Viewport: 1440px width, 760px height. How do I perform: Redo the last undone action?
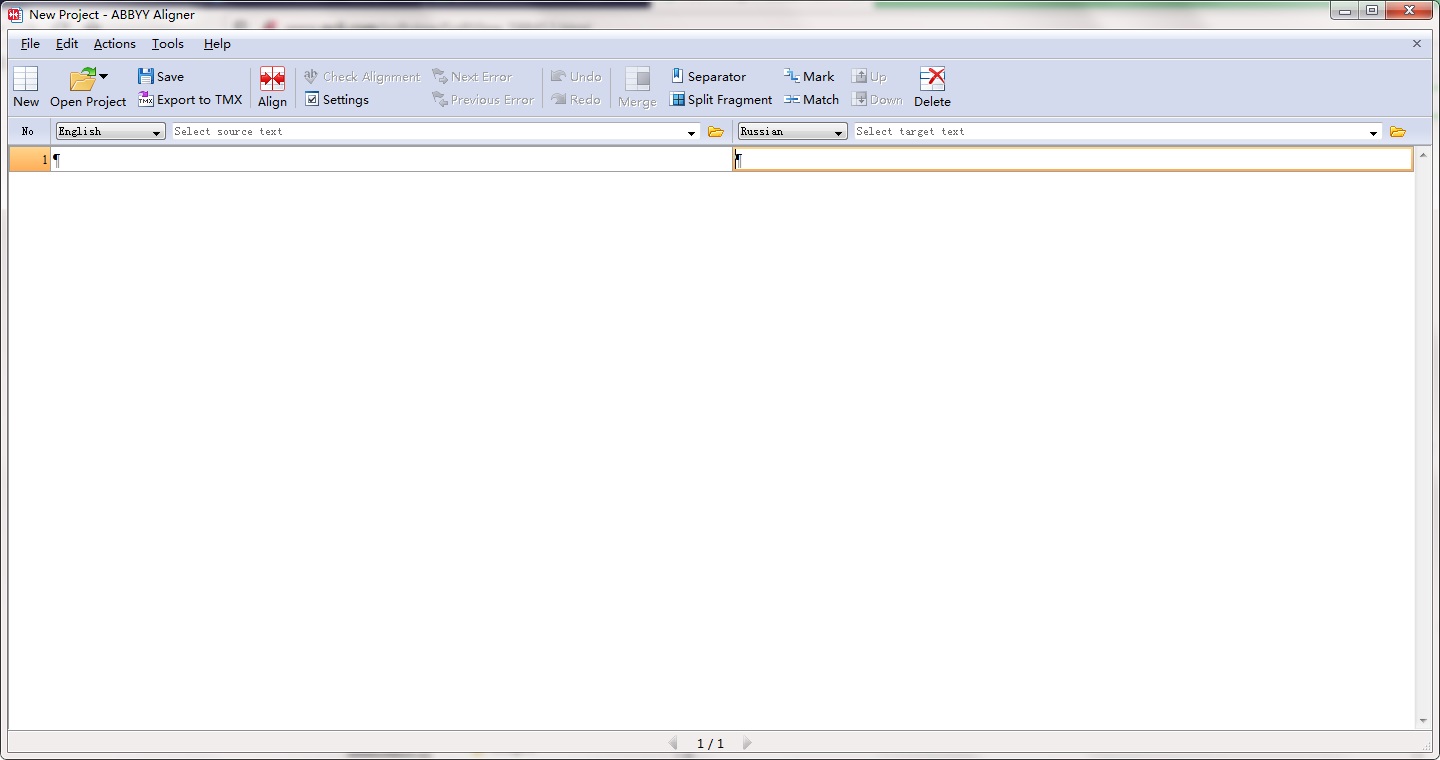click(576, 99)
